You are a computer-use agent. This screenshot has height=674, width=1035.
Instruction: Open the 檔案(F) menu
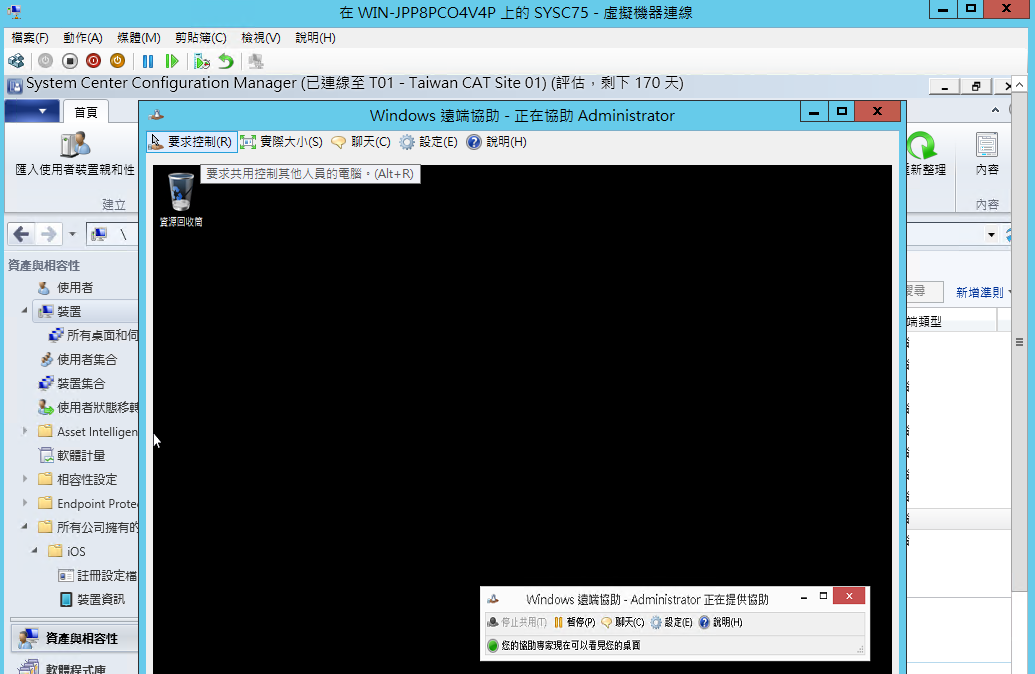pyautogui.click(x=30, y=38)
